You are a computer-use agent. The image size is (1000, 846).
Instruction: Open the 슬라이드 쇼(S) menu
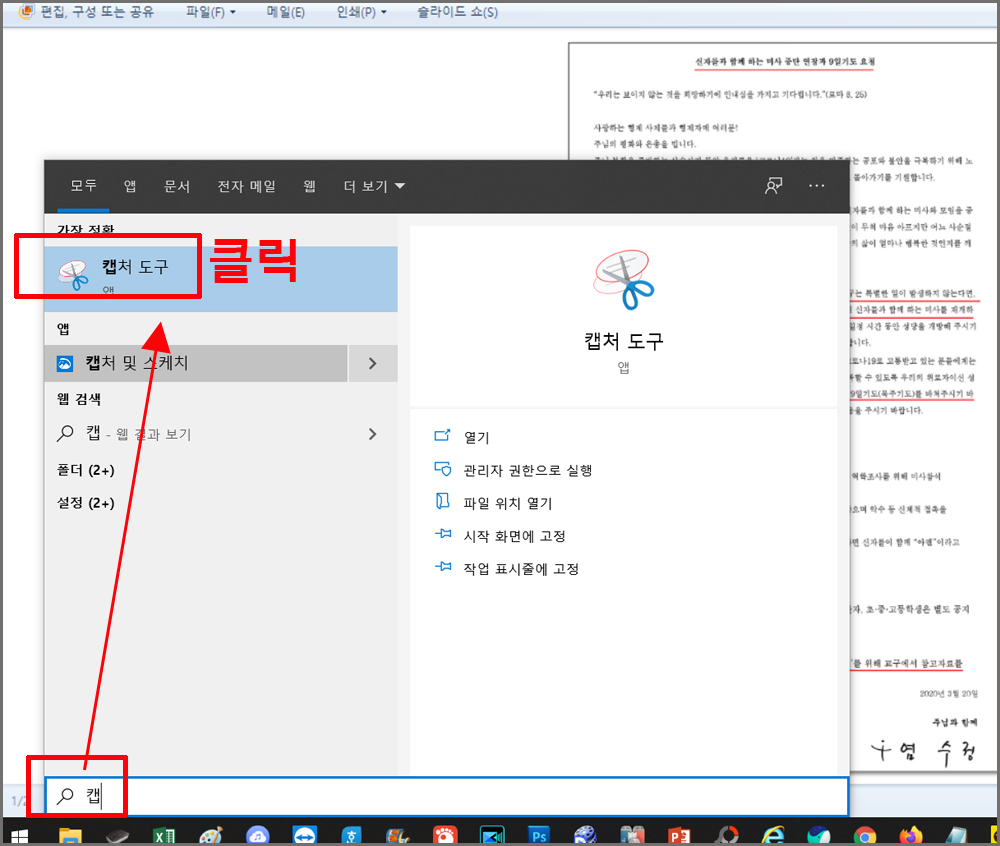457,12
